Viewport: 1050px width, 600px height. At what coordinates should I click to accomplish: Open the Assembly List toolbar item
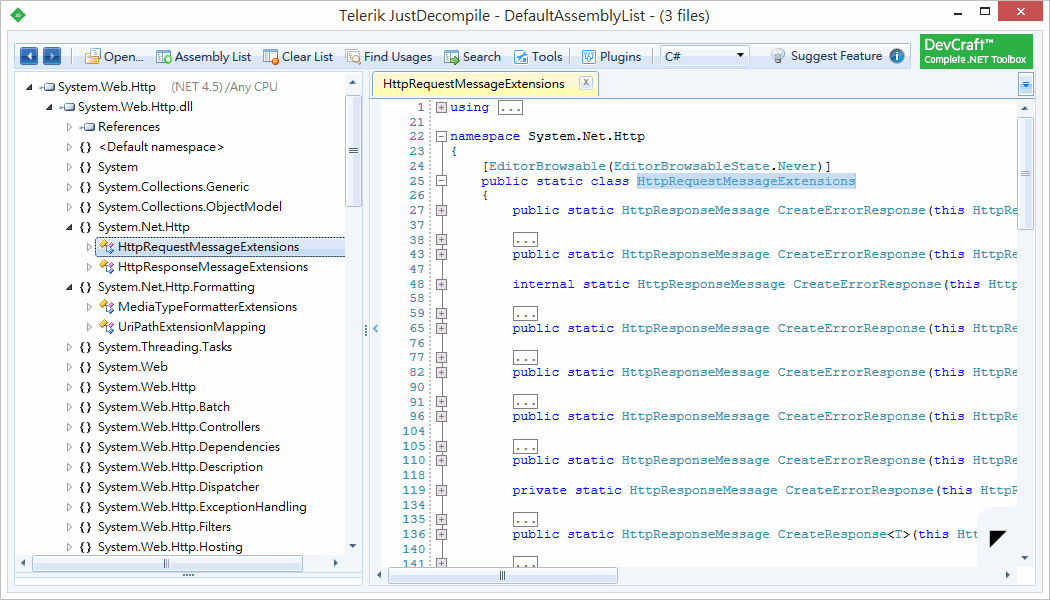click(204, 57)
